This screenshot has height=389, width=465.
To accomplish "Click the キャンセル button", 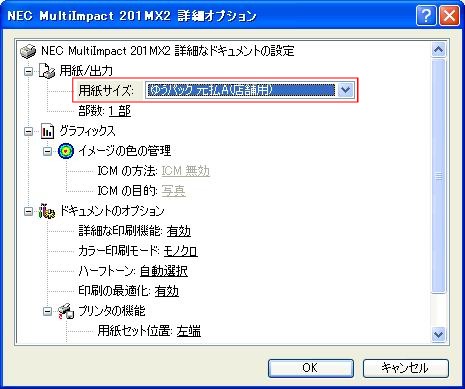I will (406, 368).
